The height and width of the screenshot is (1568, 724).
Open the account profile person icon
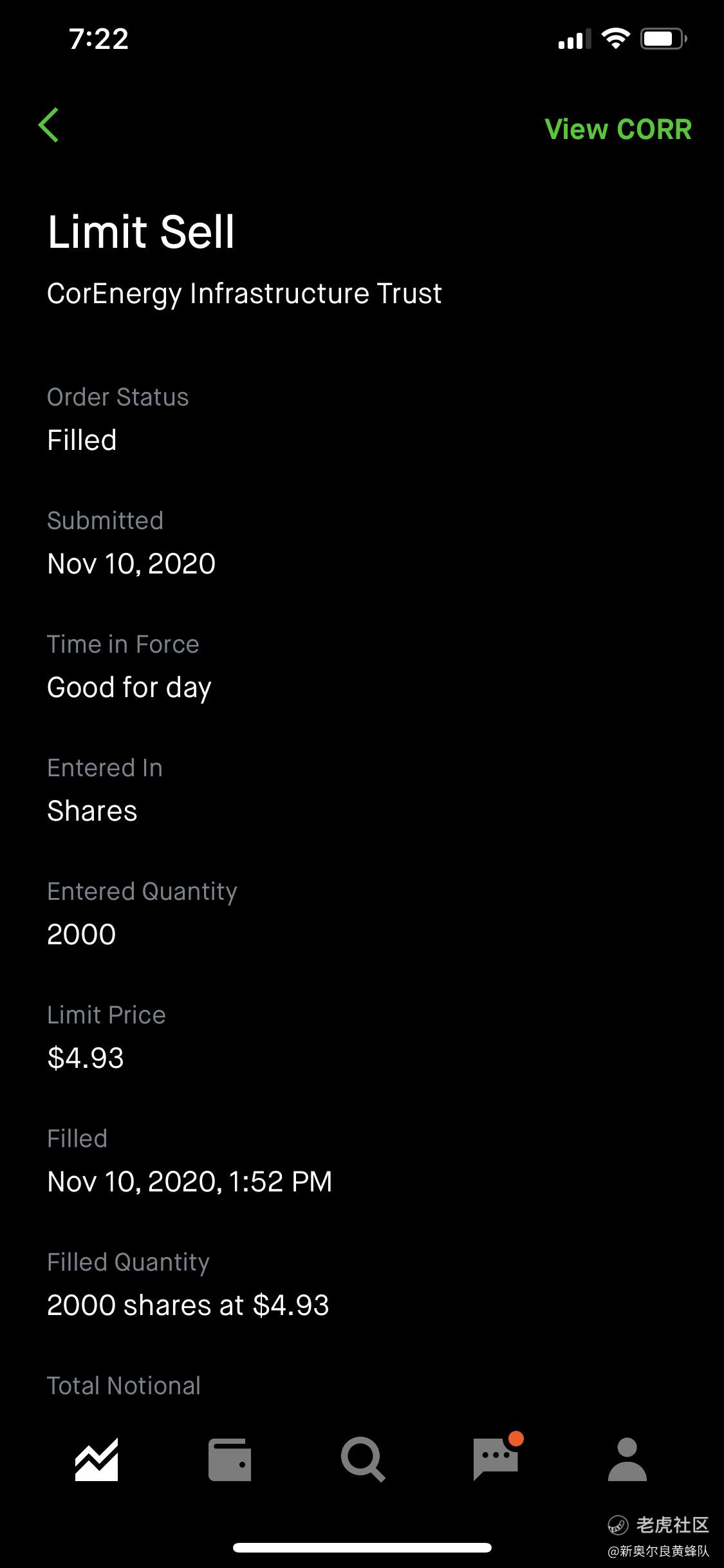[x=627, y=1460]
